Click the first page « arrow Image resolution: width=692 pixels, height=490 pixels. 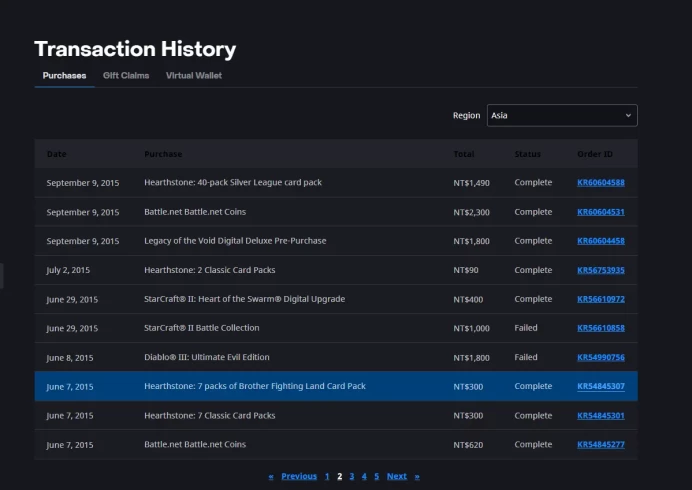coord(271,477)
